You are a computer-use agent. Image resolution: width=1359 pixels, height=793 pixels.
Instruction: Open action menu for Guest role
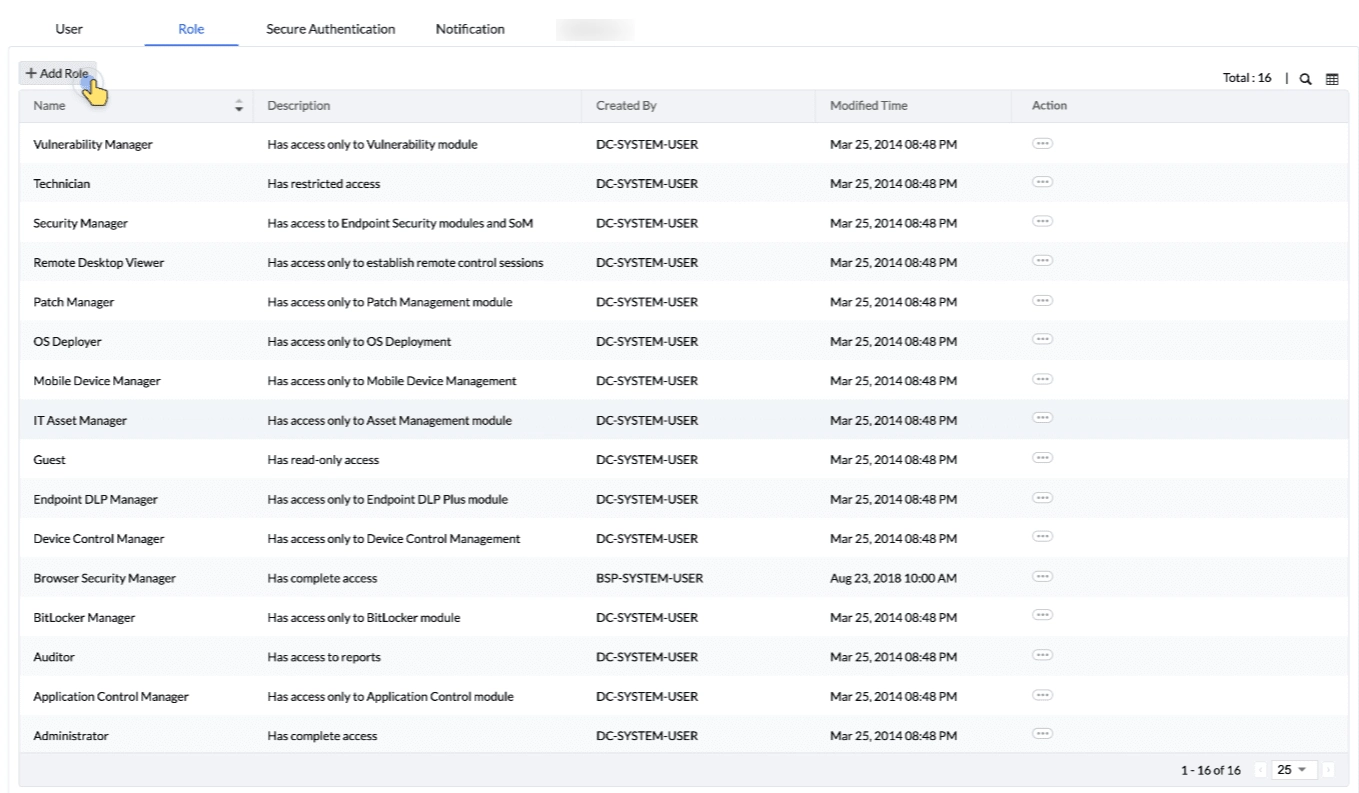(1043, 459)
